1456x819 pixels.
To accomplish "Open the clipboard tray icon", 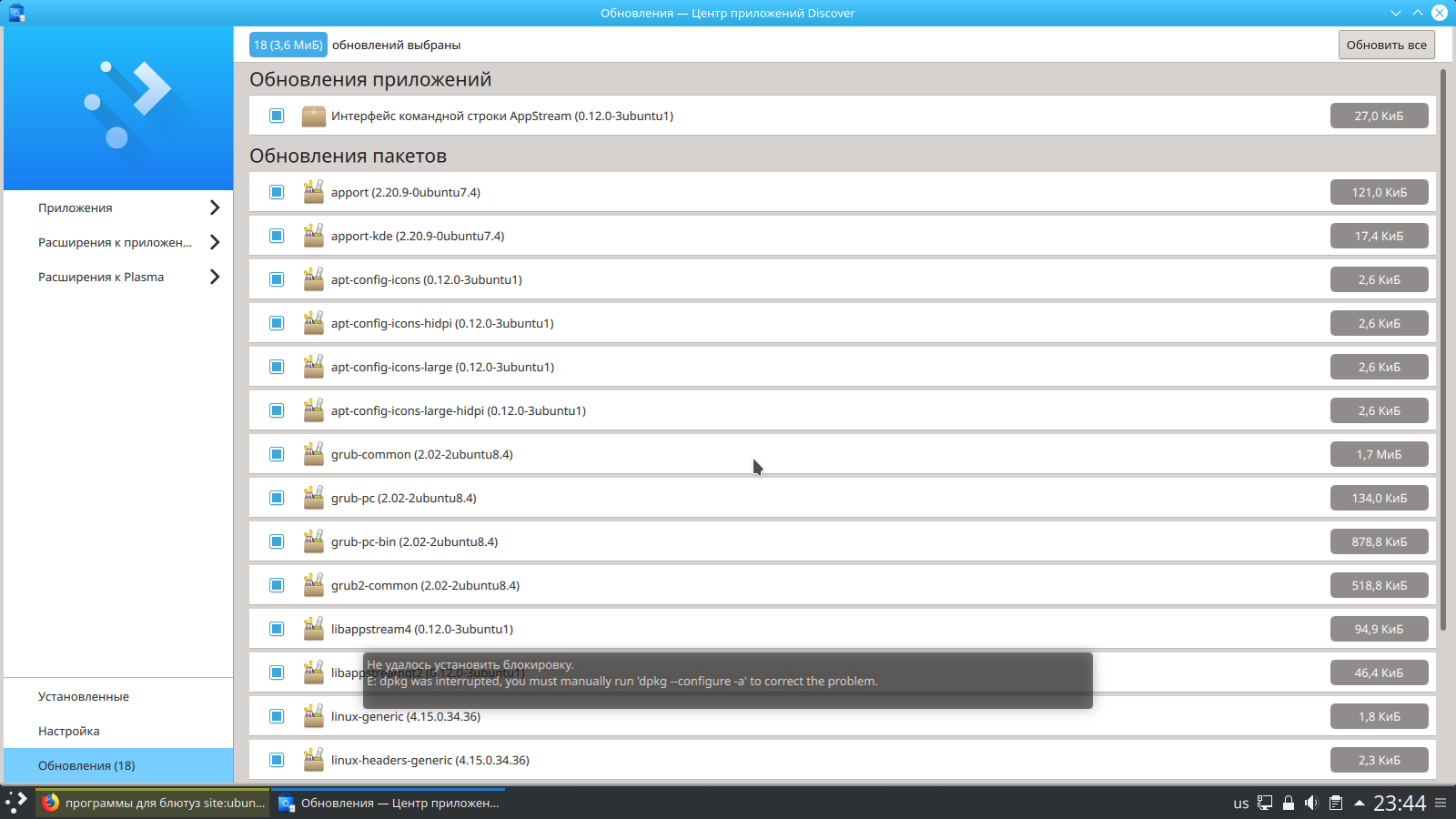I will click(x=1335, y=803).
